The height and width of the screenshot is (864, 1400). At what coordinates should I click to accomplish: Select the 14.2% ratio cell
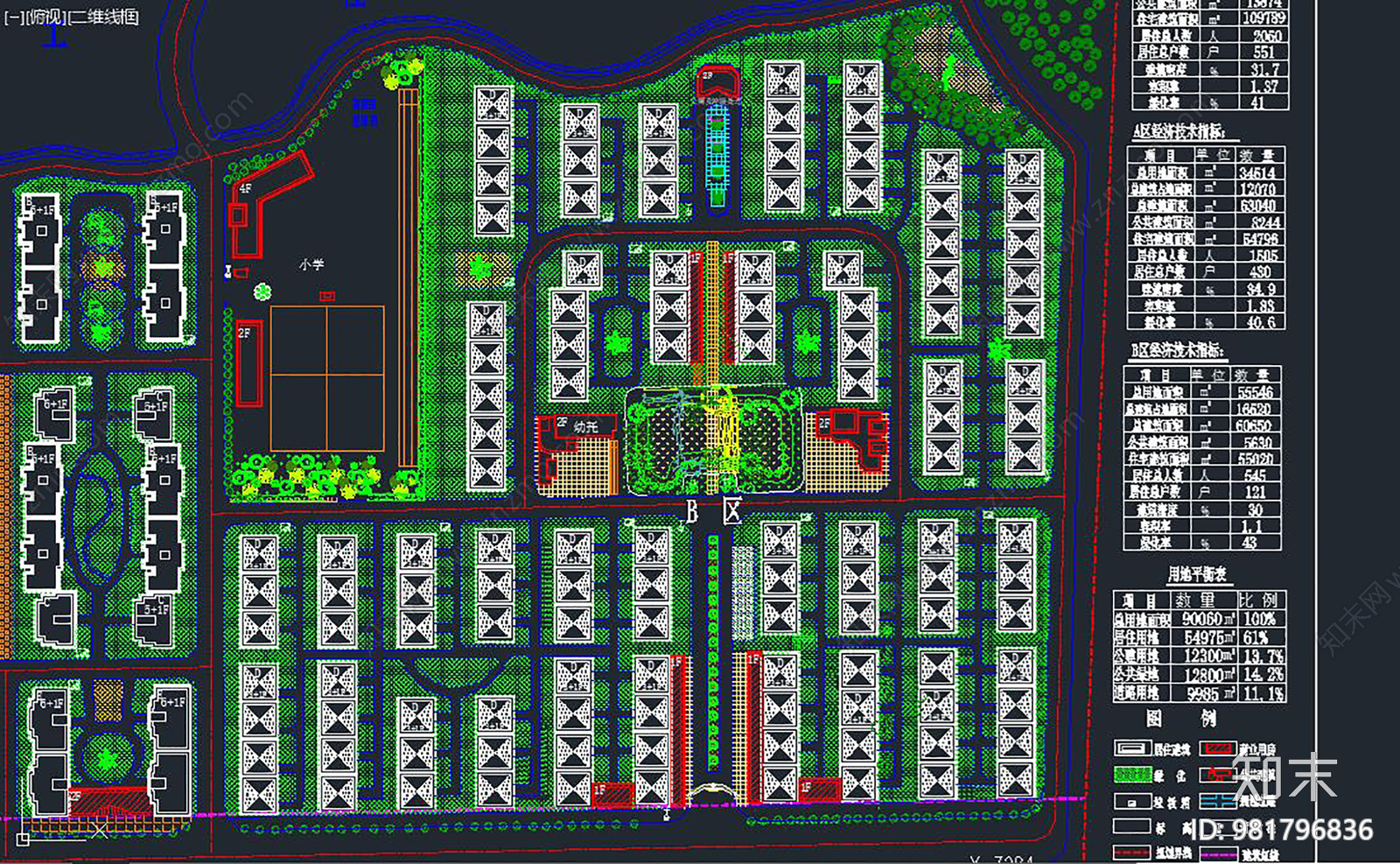1263,675
